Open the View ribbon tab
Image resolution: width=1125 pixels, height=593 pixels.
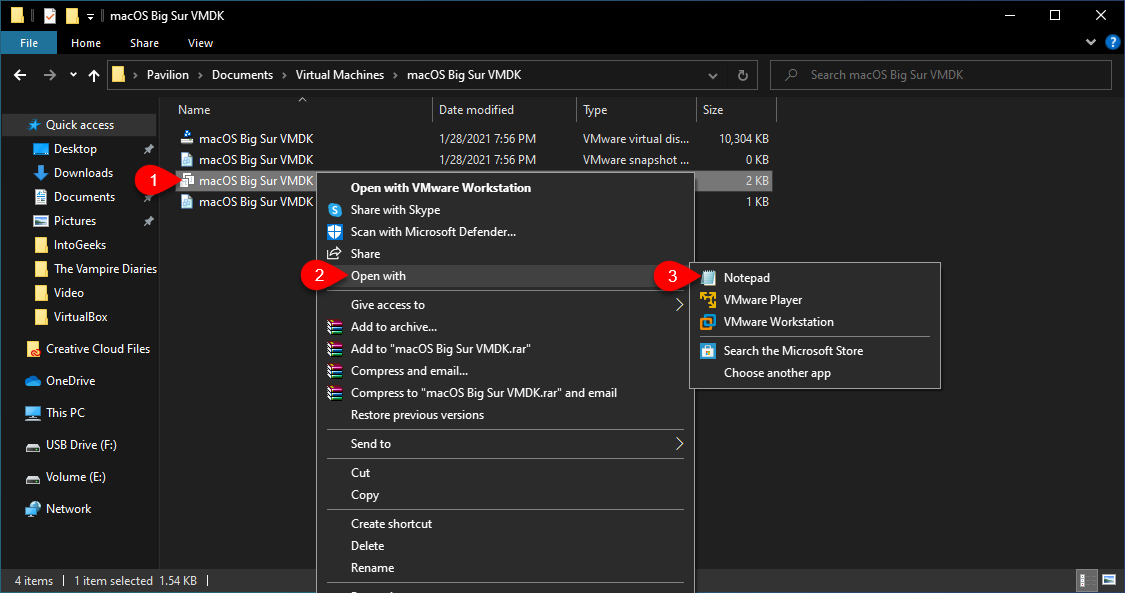coord(200,43)
